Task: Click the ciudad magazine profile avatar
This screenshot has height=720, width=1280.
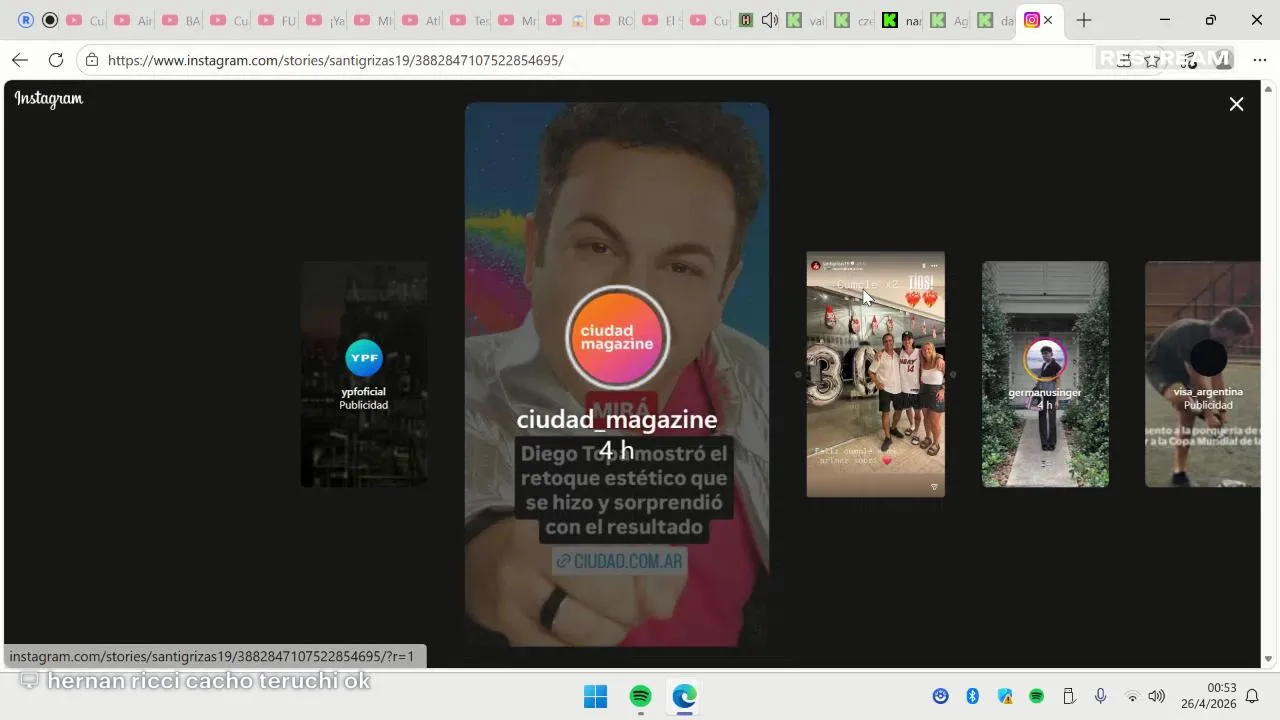Action: tap(617, 337)
